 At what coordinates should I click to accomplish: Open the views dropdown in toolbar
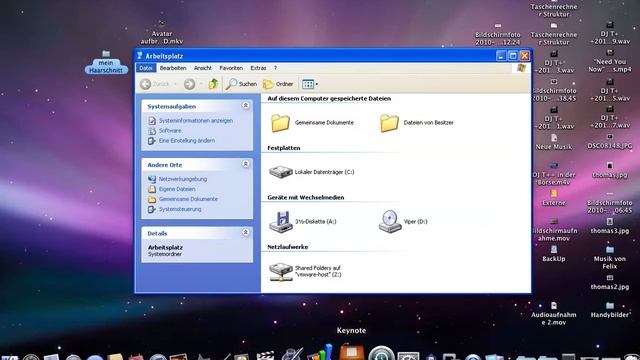click(310, 84)
